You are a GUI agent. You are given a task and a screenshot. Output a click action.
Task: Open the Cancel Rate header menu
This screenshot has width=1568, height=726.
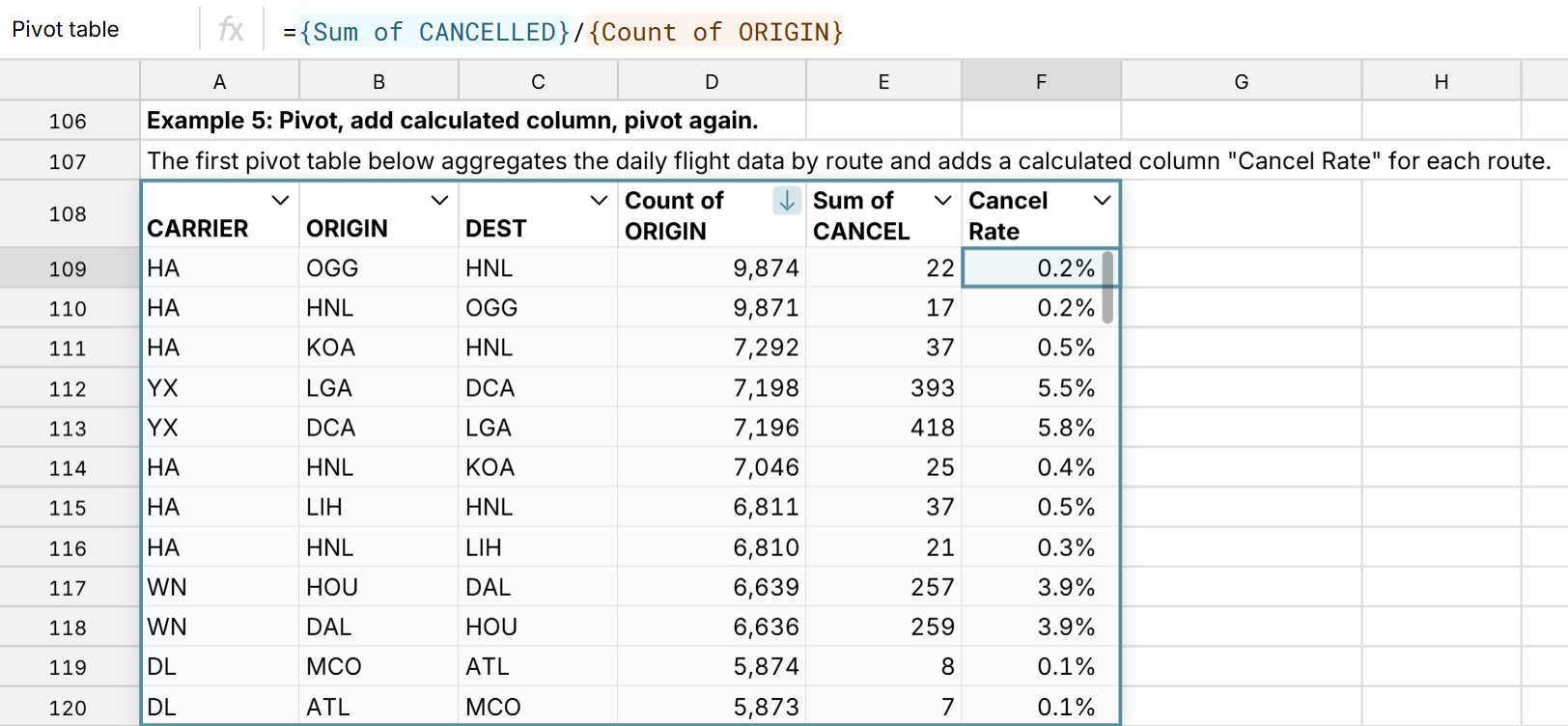coord(1103,201)
